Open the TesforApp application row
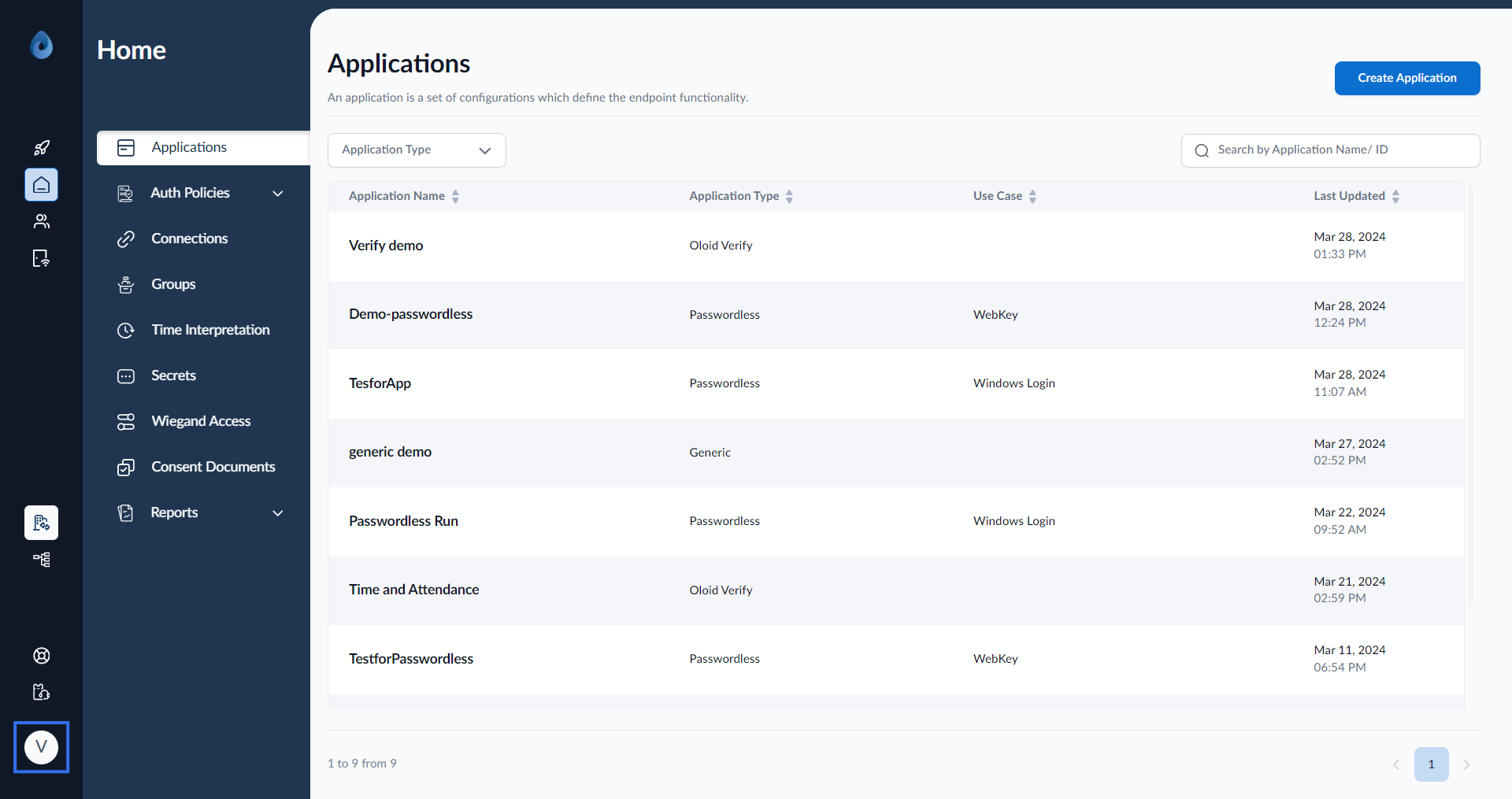The image size is (1512, 799). coord(896,383)
